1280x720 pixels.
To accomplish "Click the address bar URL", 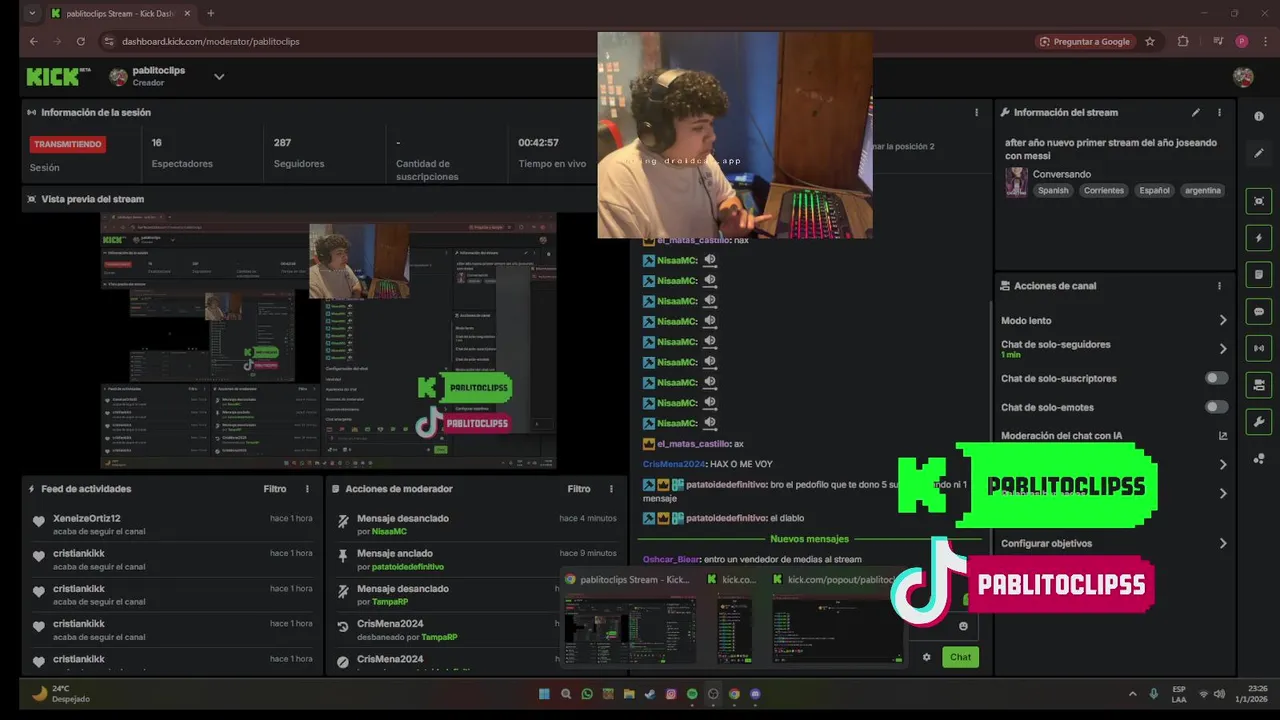I will click(x=211, y=41).
